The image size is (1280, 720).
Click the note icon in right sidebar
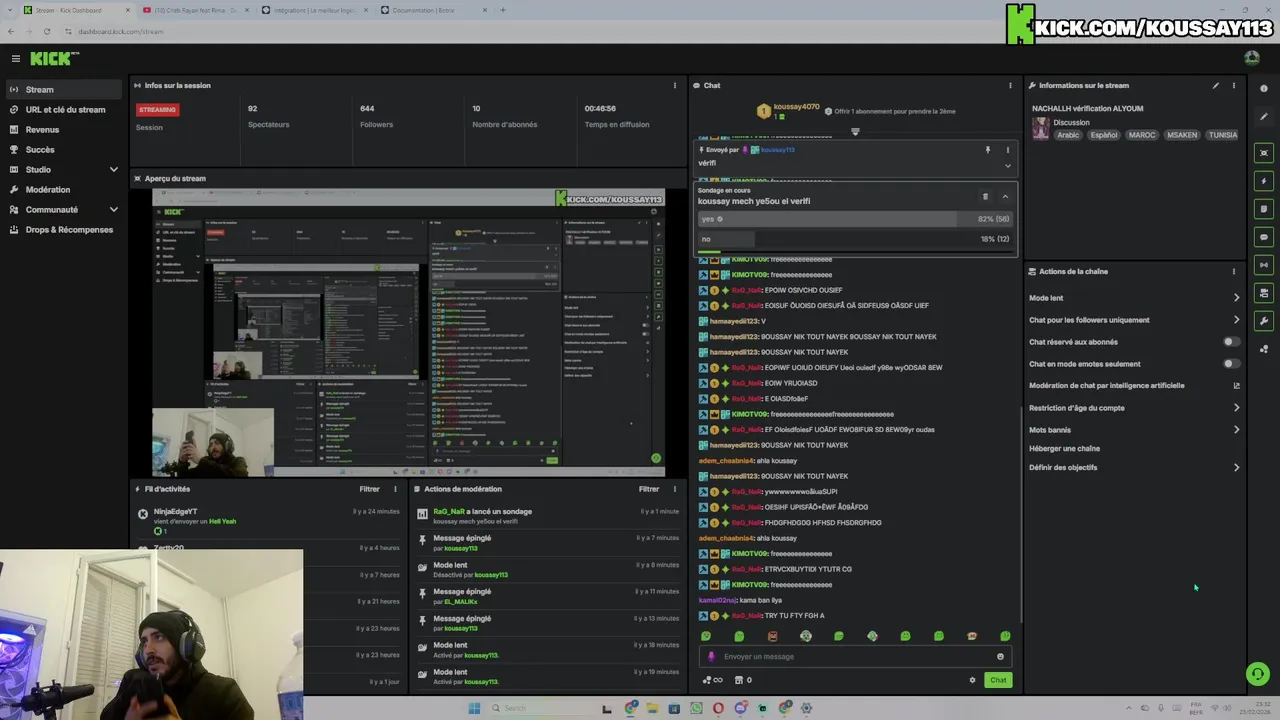tap(1264, 209)
